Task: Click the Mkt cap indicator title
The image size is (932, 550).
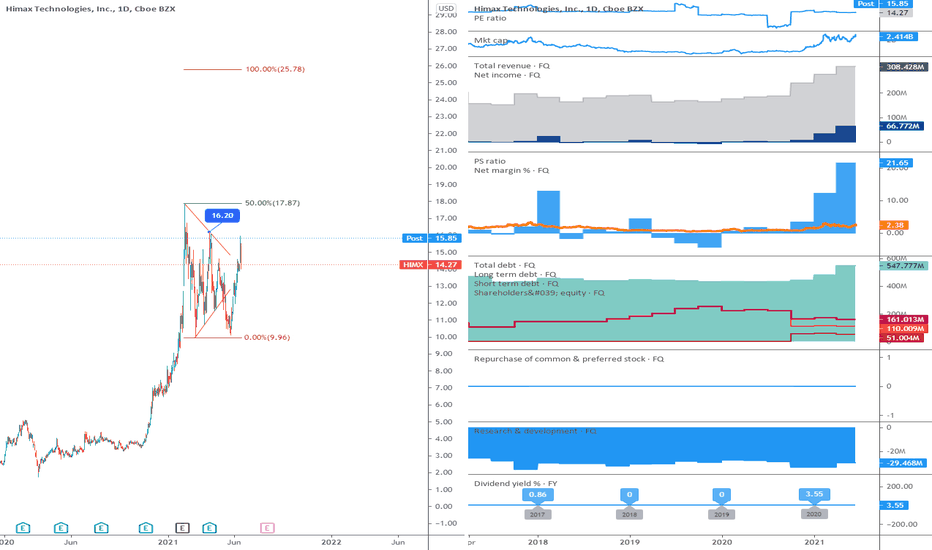Action: point(490,40)
